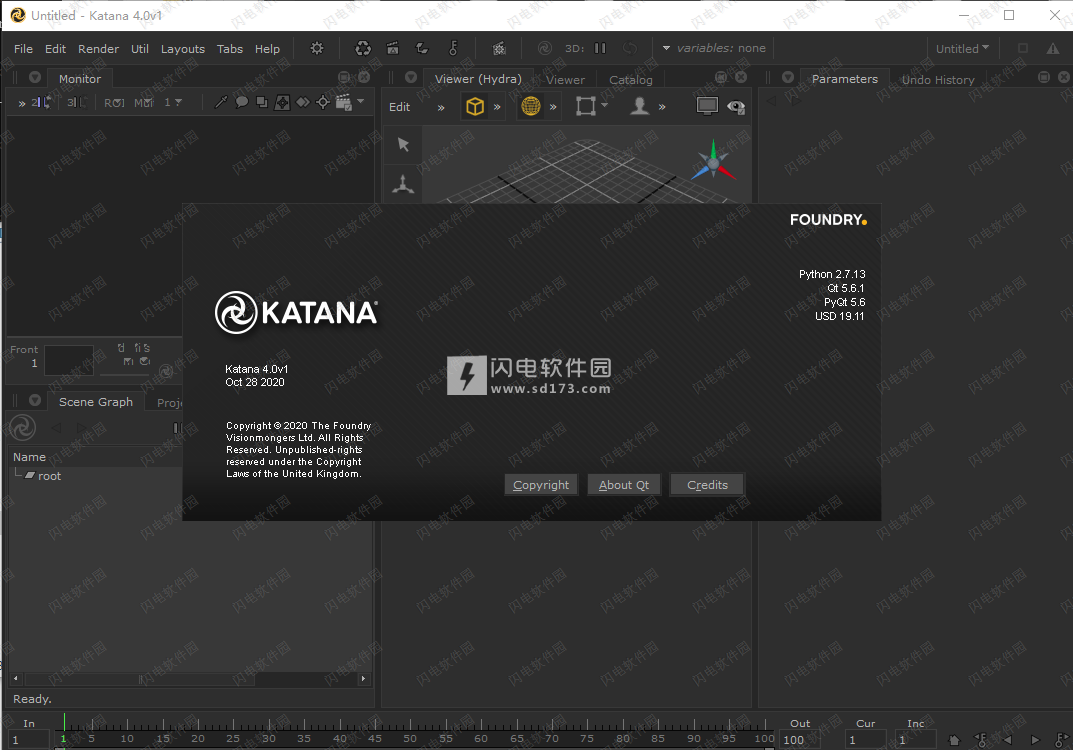Toggle the eye visibility icon in Viewer toolbar

736,107
